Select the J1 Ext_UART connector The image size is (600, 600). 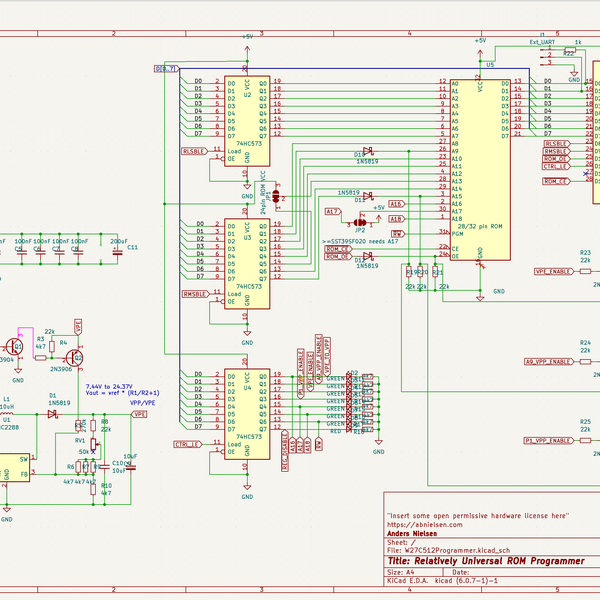point(546,55)
